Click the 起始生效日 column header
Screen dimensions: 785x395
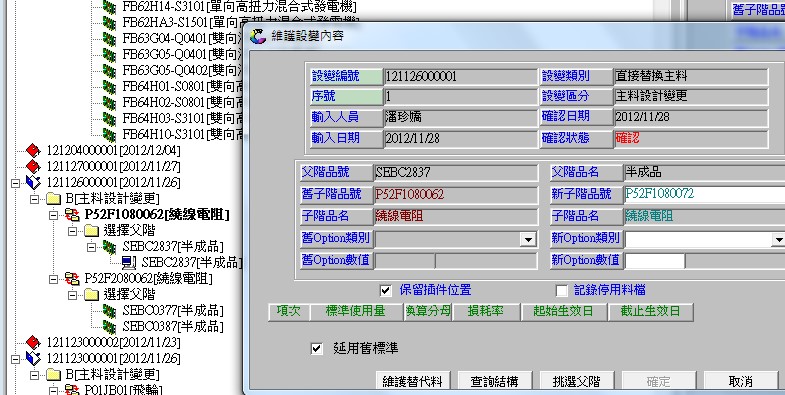(563, 311)
